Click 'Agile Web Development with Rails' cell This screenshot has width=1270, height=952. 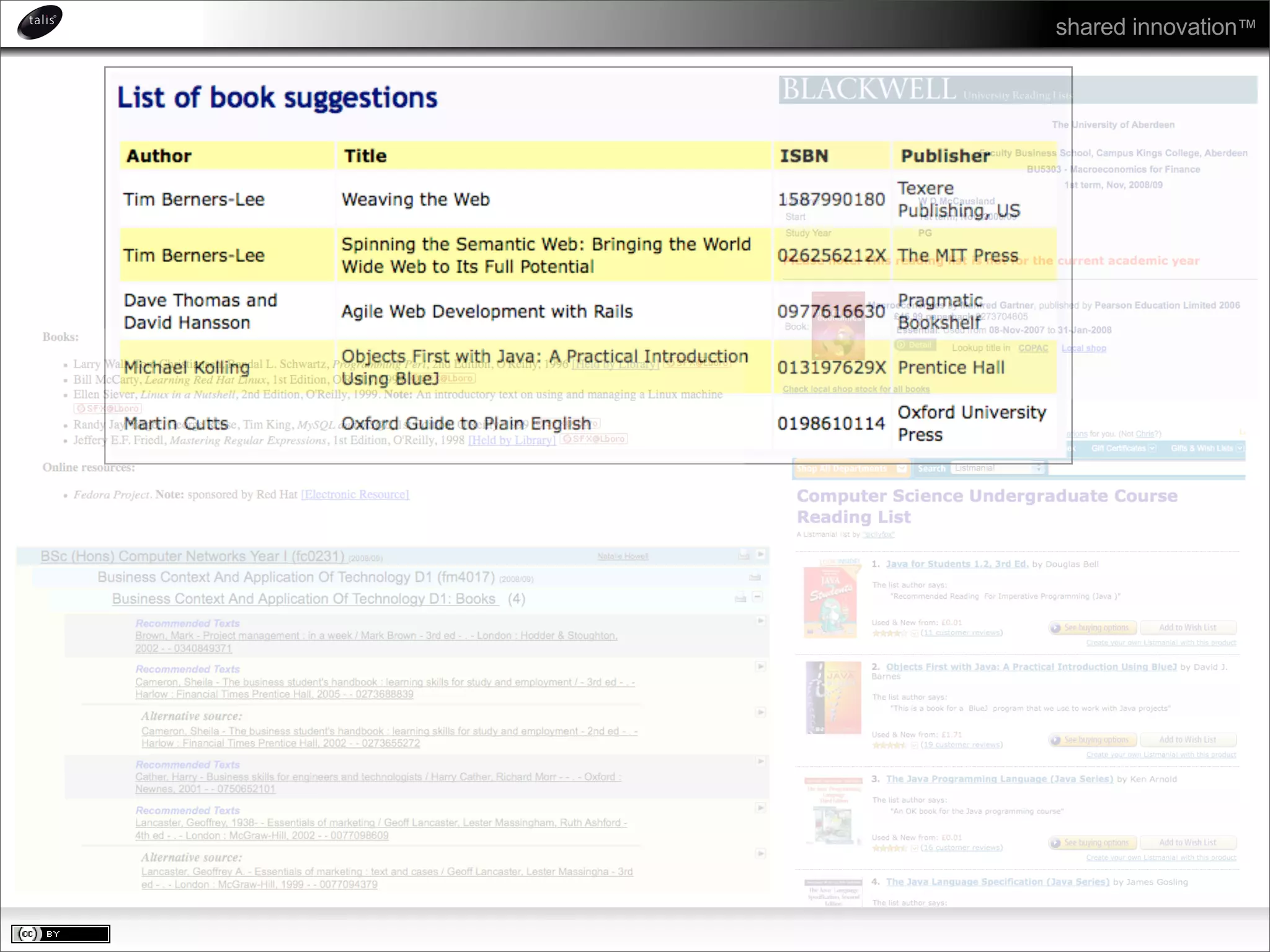point(554,311)
